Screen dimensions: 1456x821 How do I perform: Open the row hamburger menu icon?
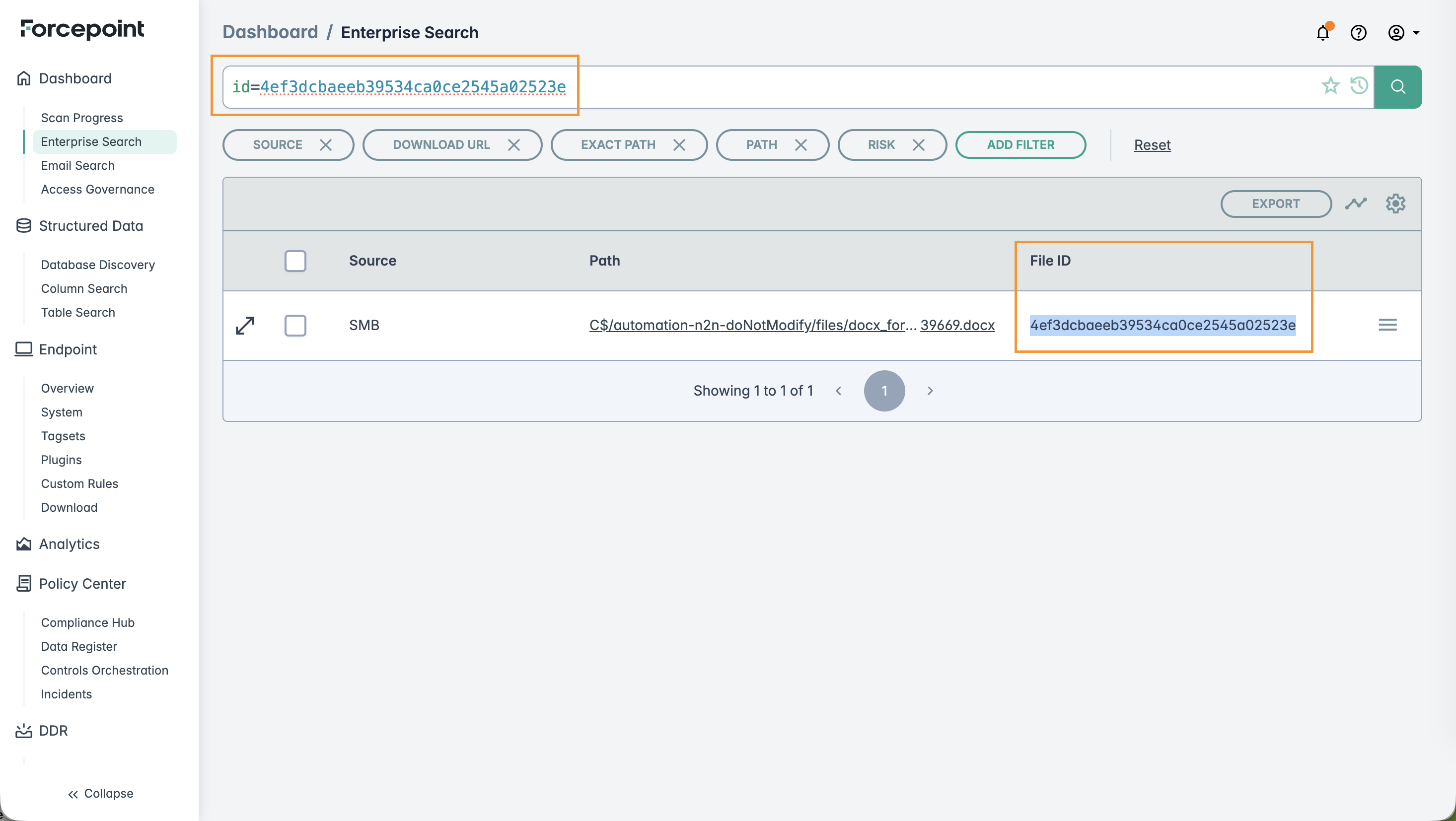[1387, 325]
